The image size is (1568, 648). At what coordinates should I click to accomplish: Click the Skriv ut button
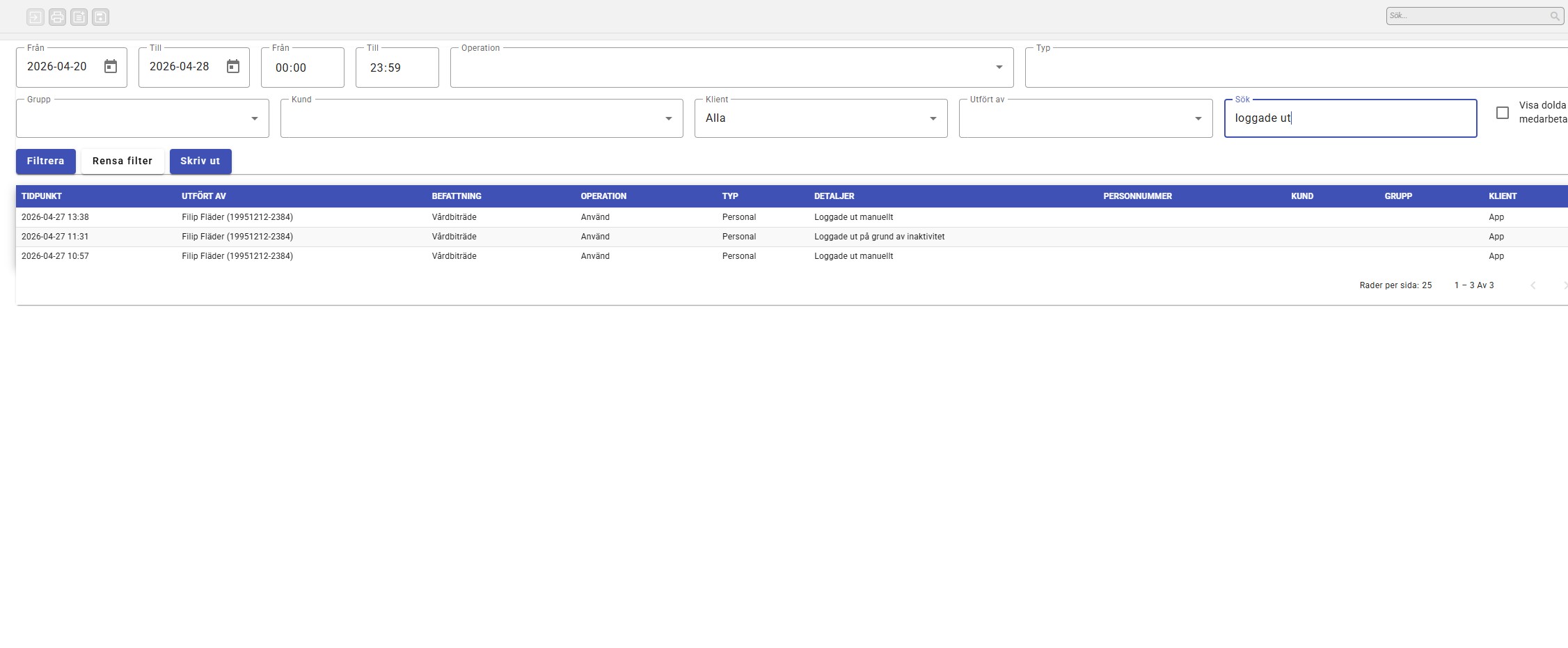(x=200, y=161)
